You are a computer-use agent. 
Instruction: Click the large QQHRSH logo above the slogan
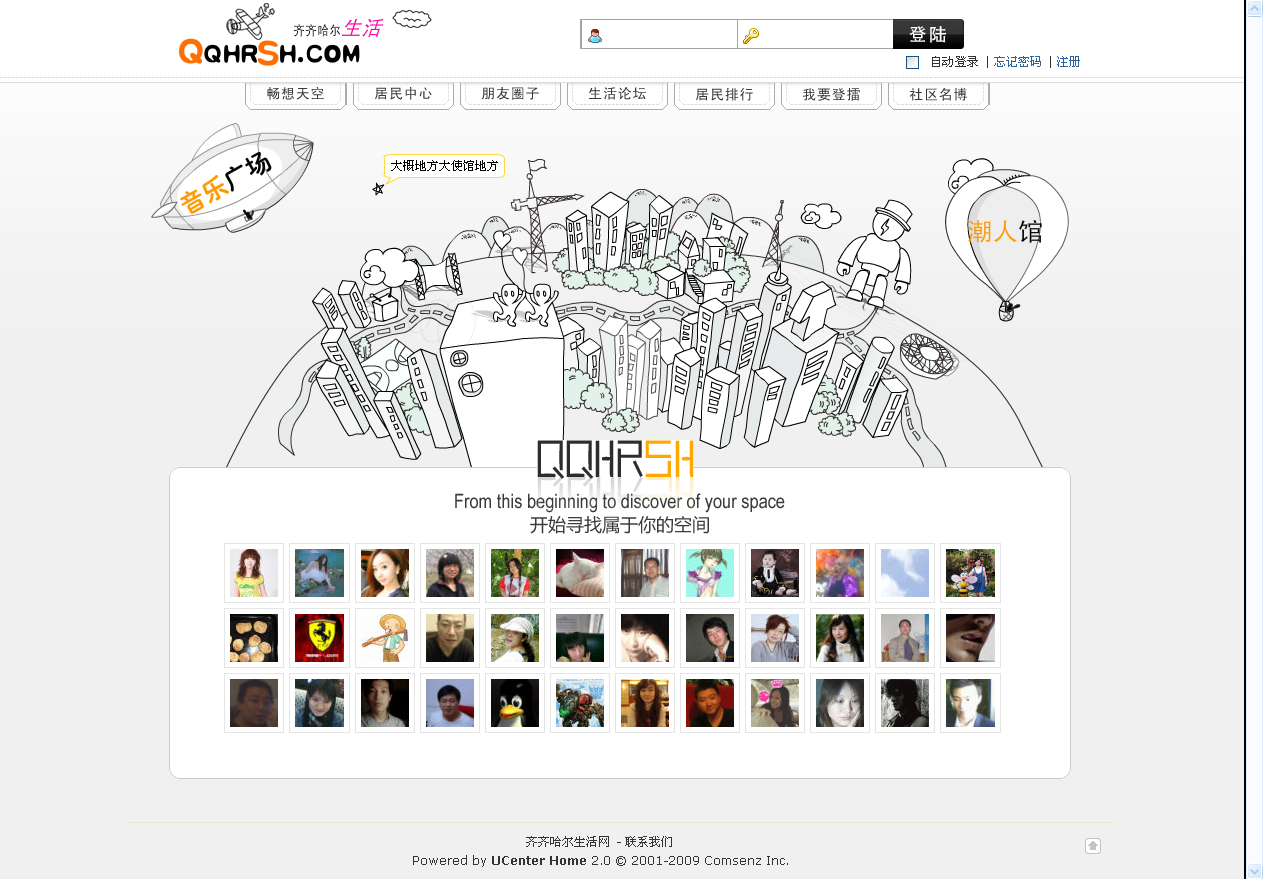coord(616,461)
